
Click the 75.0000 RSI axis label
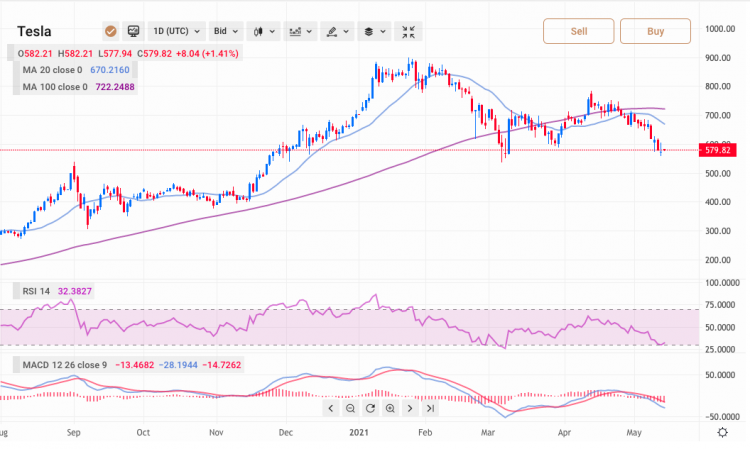[720, 305]
